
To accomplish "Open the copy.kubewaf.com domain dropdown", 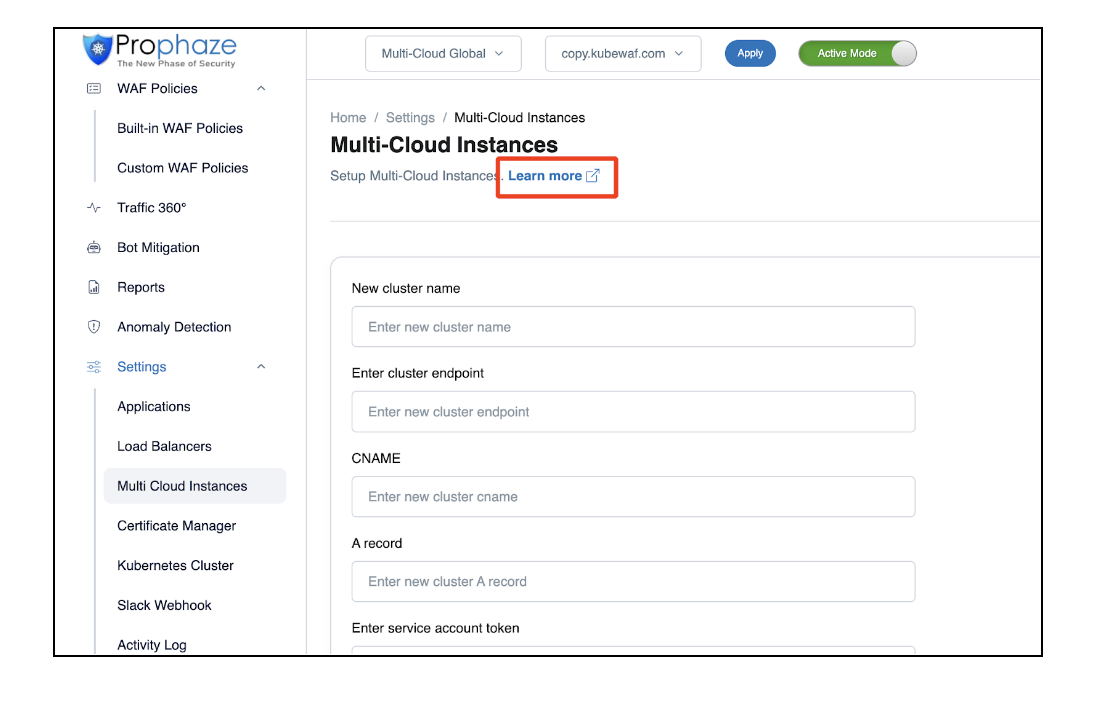I will click(x=622, y=54).
